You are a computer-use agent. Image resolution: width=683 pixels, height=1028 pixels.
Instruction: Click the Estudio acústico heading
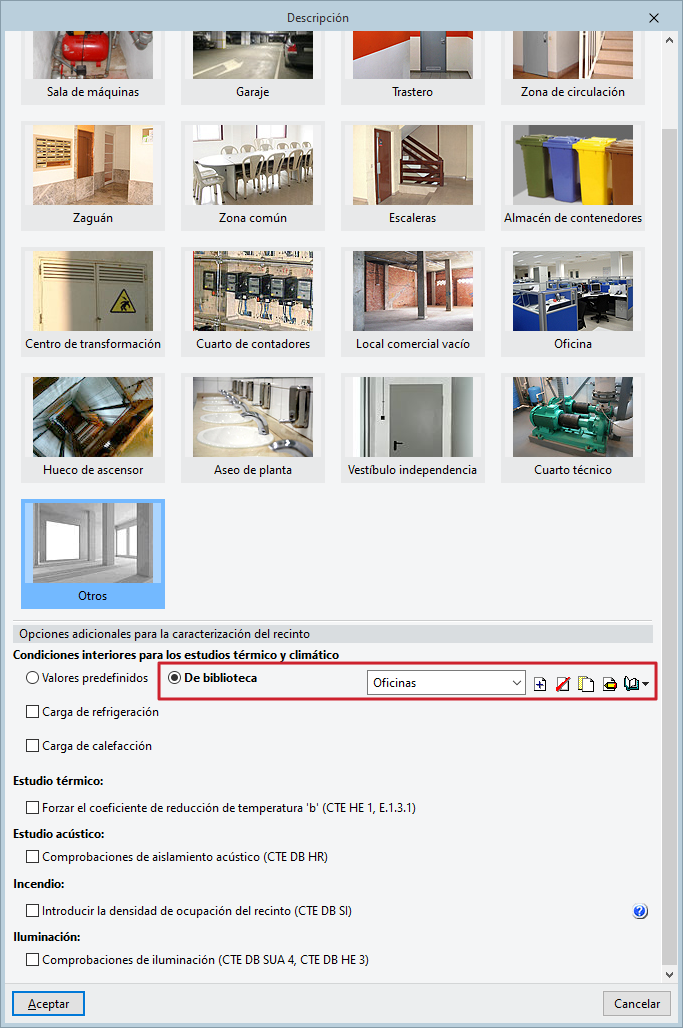(59, 834)
